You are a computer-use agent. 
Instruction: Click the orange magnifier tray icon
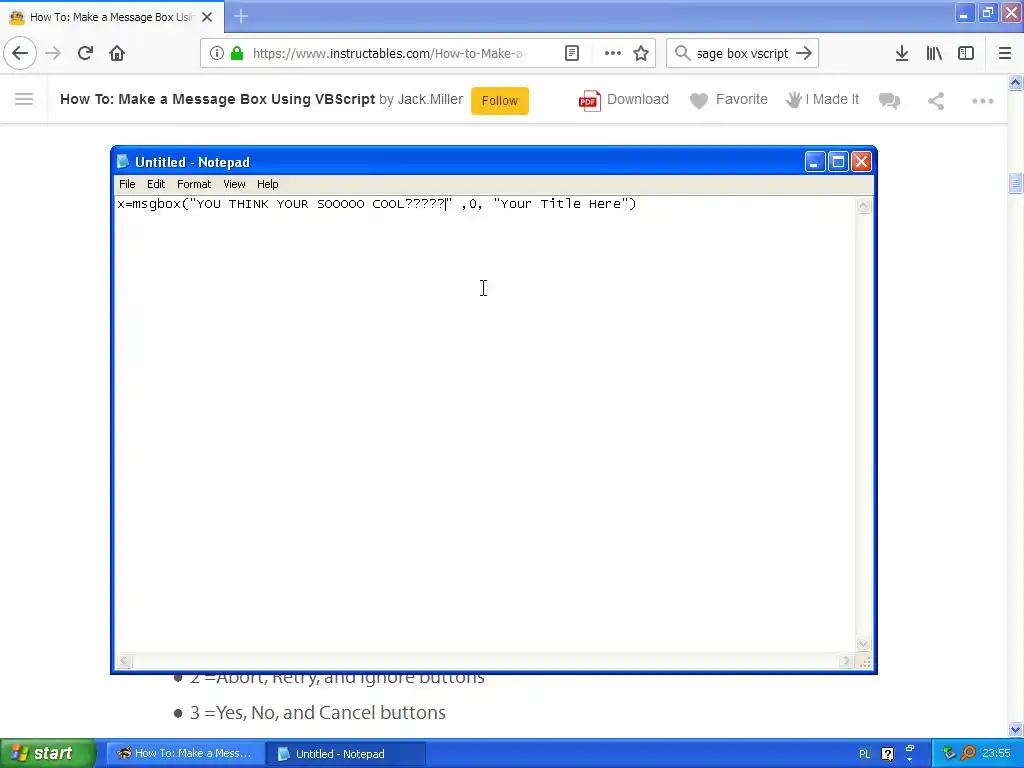click(x=967, y=754)
